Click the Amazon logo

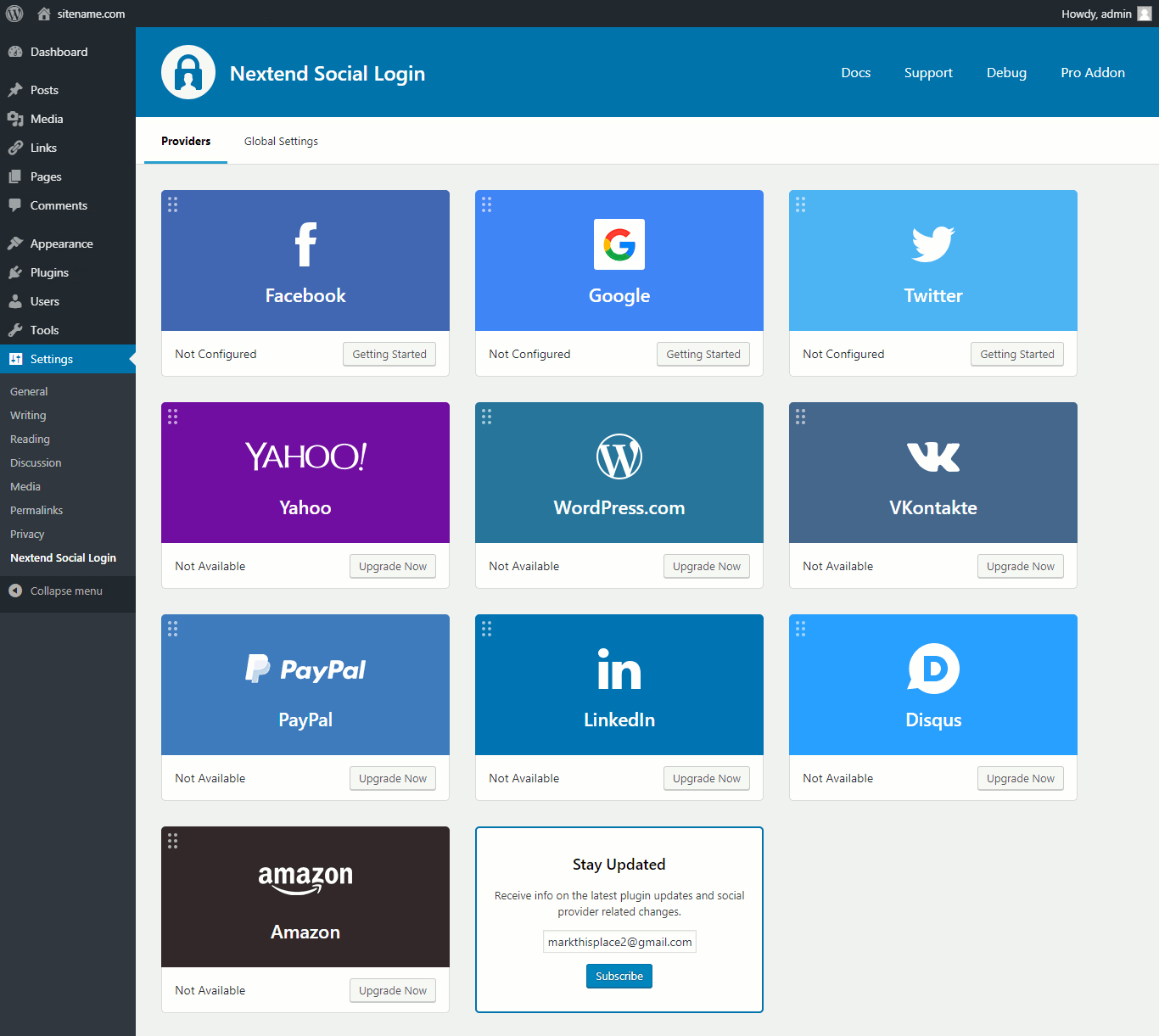tap(305, 879)
